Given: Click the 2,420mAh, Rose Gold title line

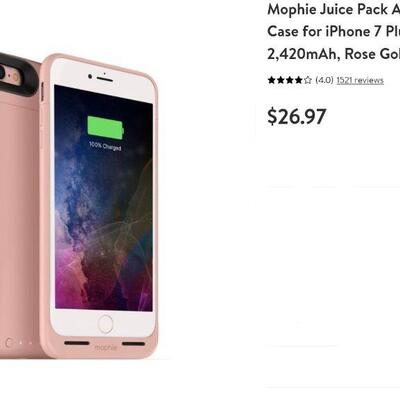Looking at the screenshot, I should pyautogui.click(x=334, y=54).
